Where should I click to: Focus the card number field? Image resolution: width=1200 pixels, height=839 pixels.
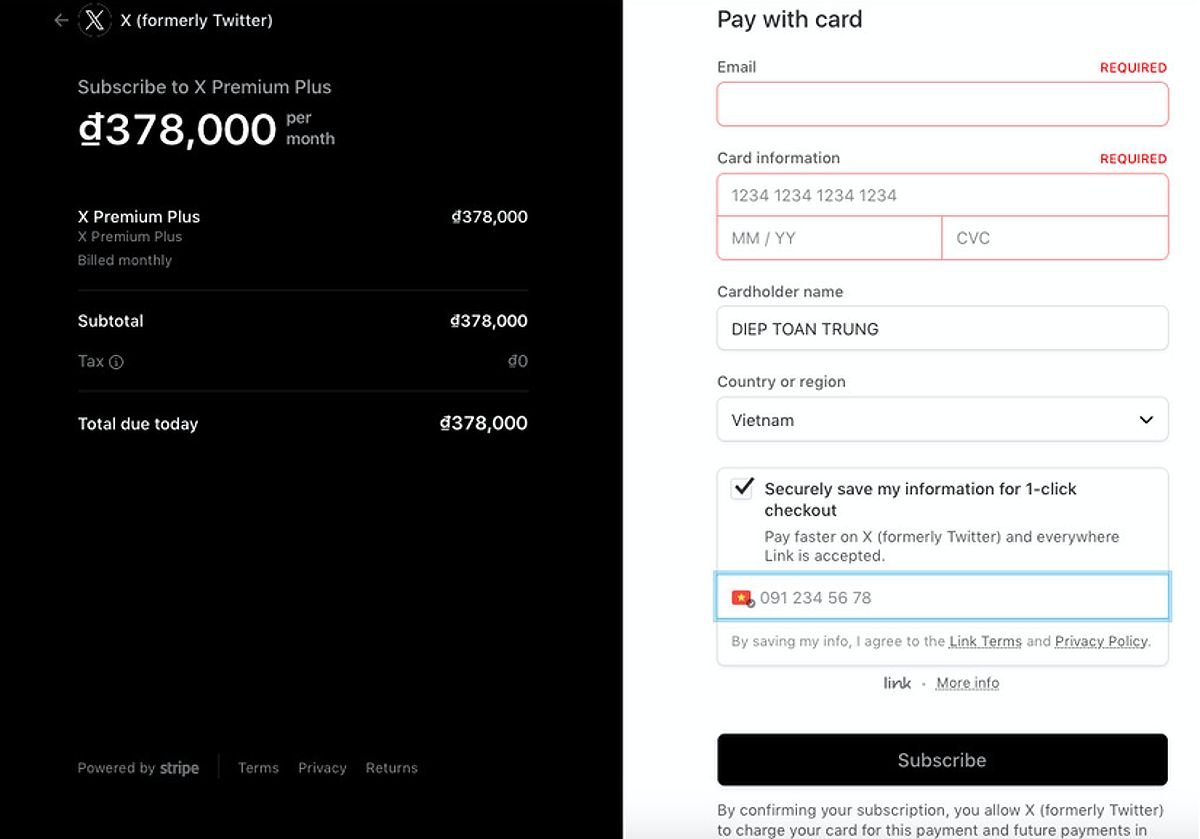click(942, 195)
